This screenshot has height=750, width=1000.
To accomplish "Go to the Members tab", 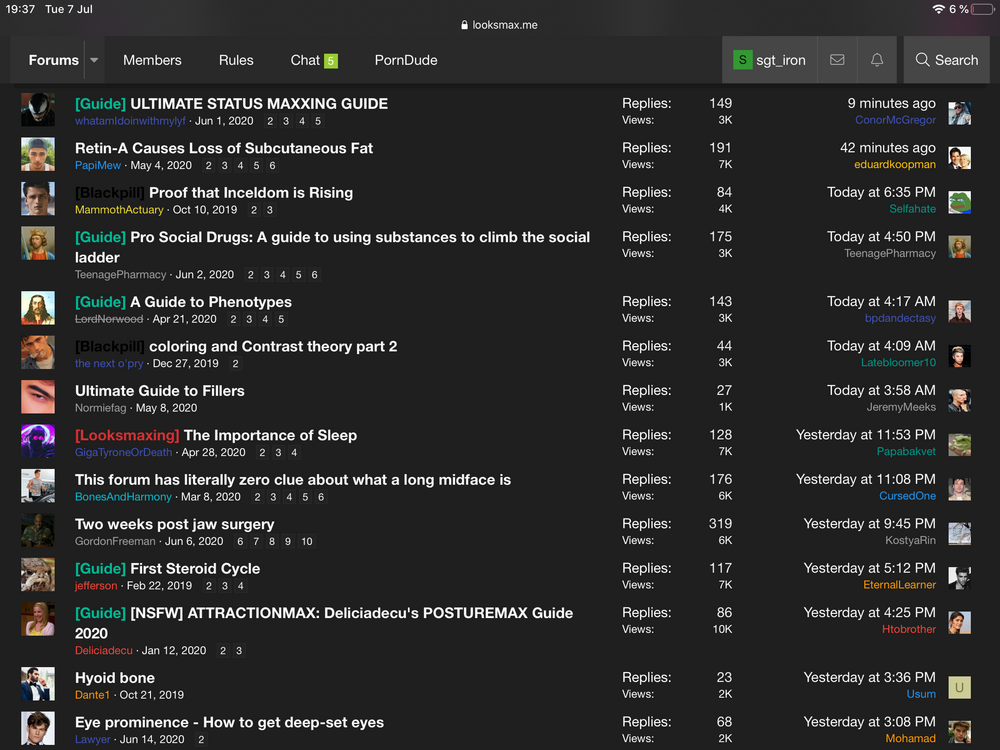I will pyautogui.click(x=152, y=60).
